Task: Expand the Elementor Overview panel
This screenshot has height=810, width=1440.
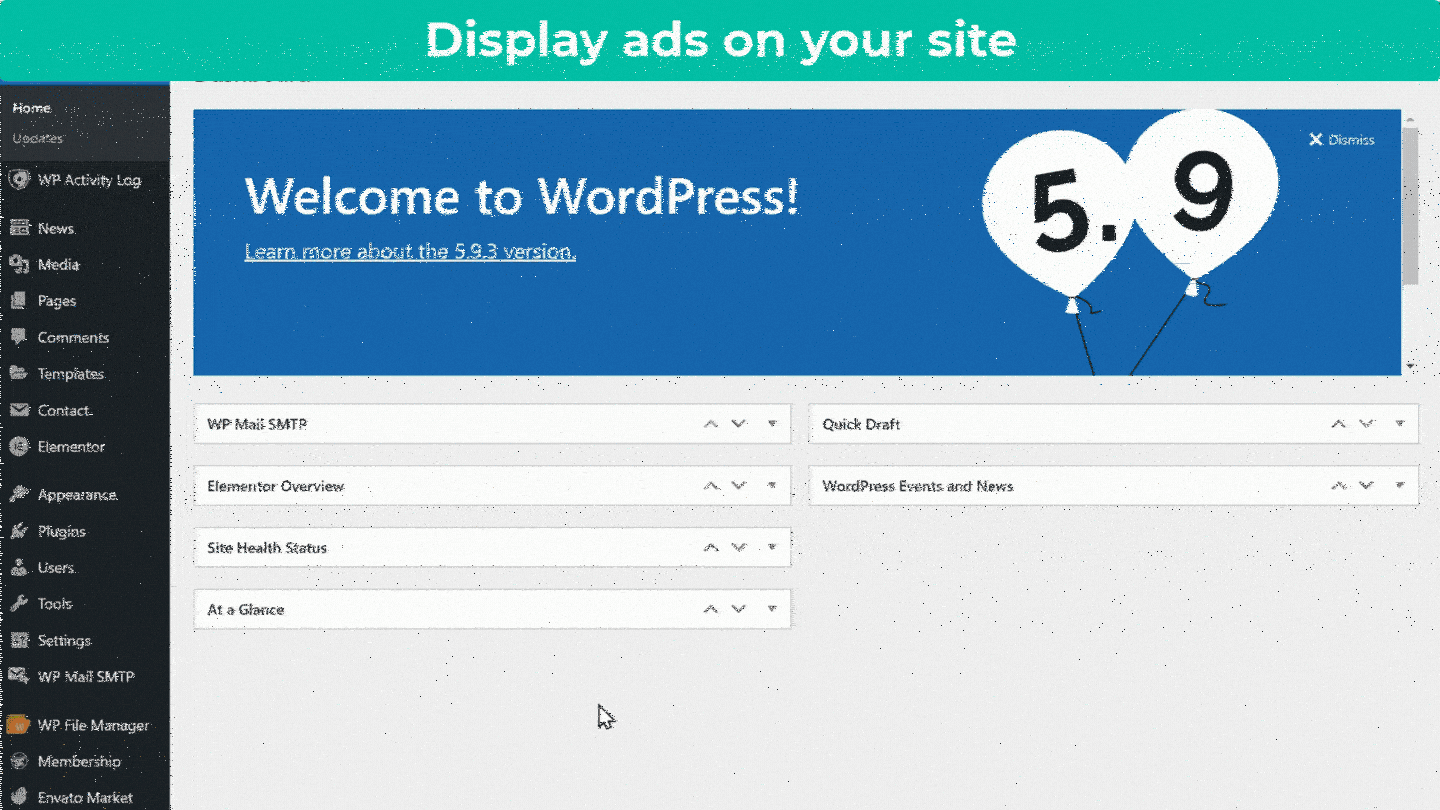Action: point(772,486)
